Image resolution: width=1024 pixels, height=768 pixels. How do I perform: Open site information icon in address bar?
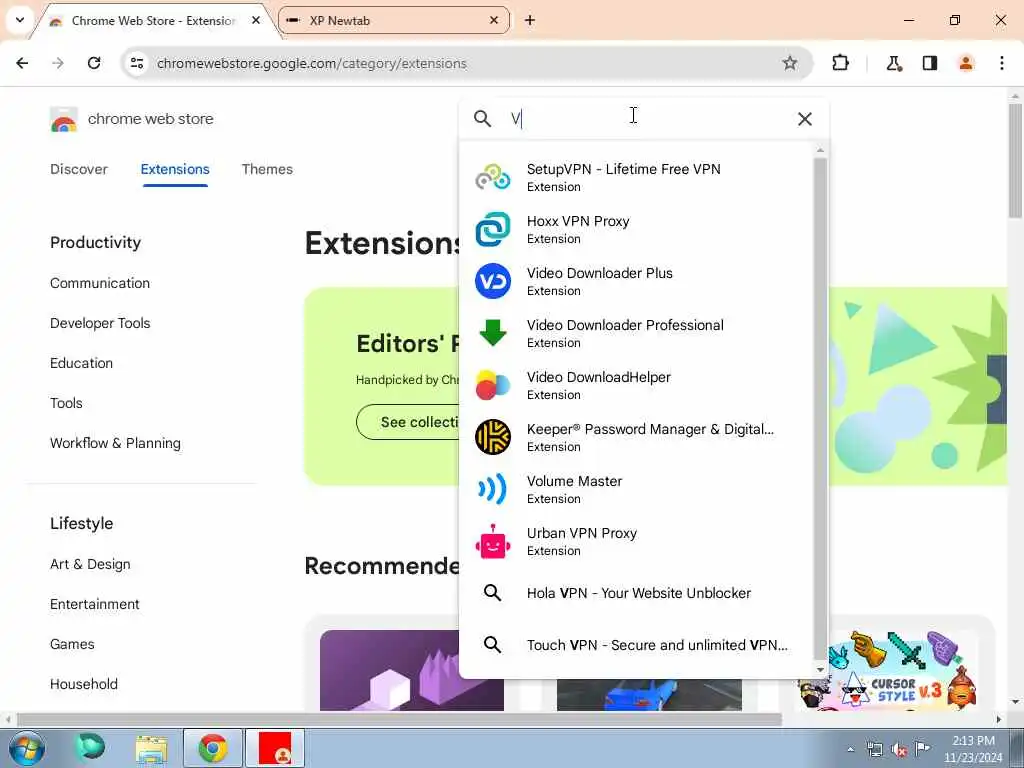click(136, 63)
